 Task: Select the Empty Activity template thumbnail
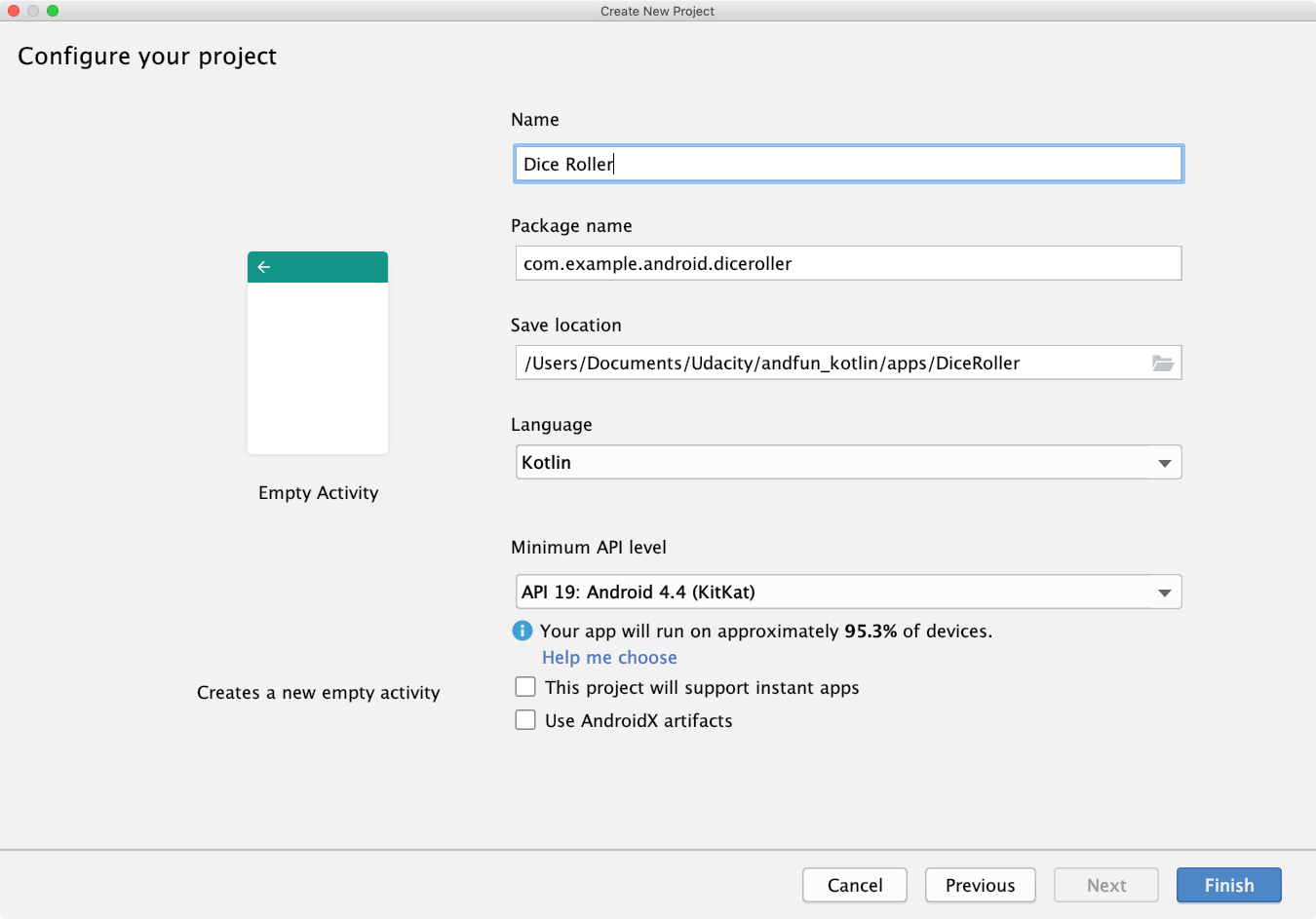[x=318, y=353]
